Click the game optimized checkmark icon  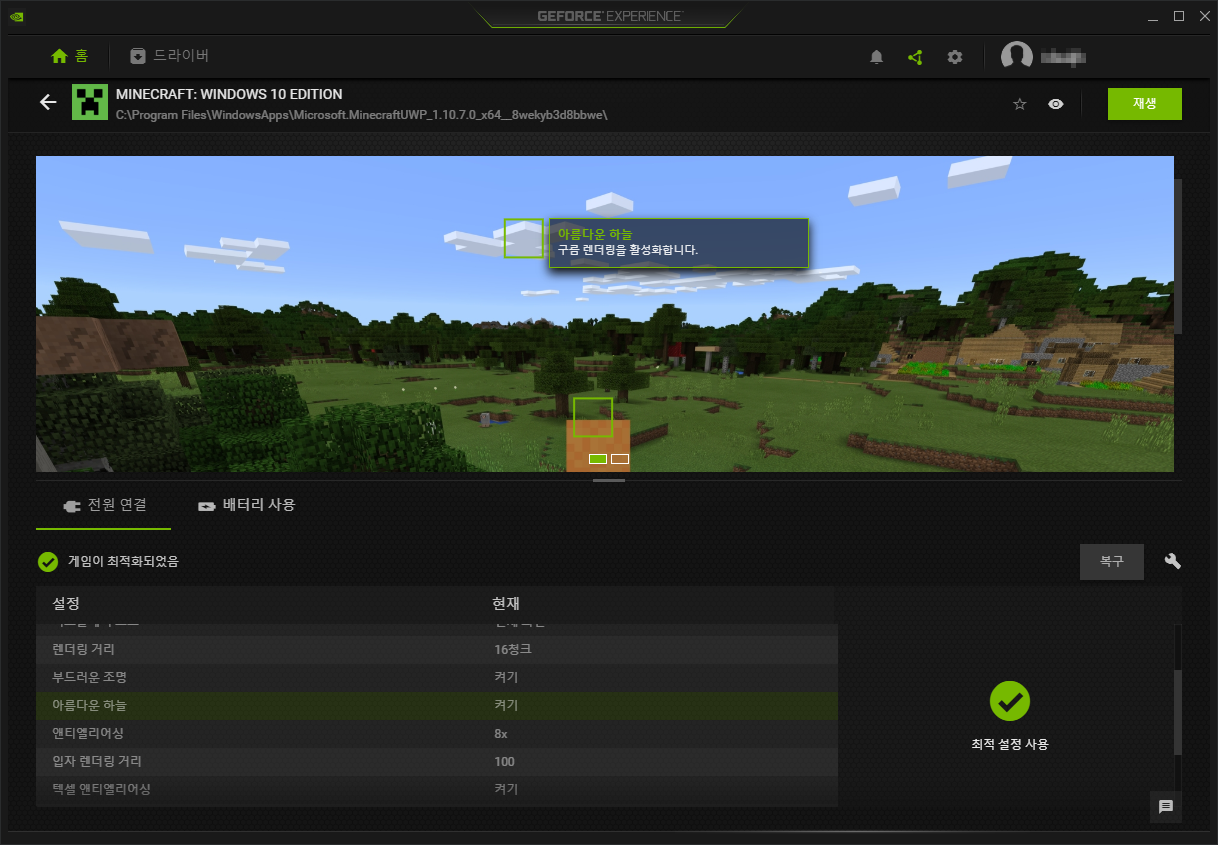(47, 562)
